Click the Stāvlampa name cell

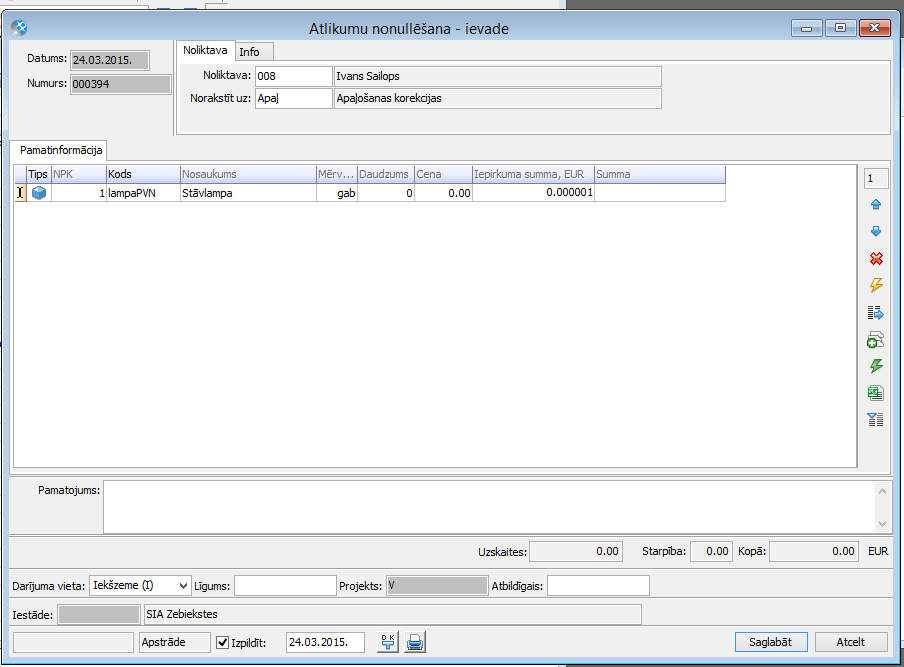[248, 193]
